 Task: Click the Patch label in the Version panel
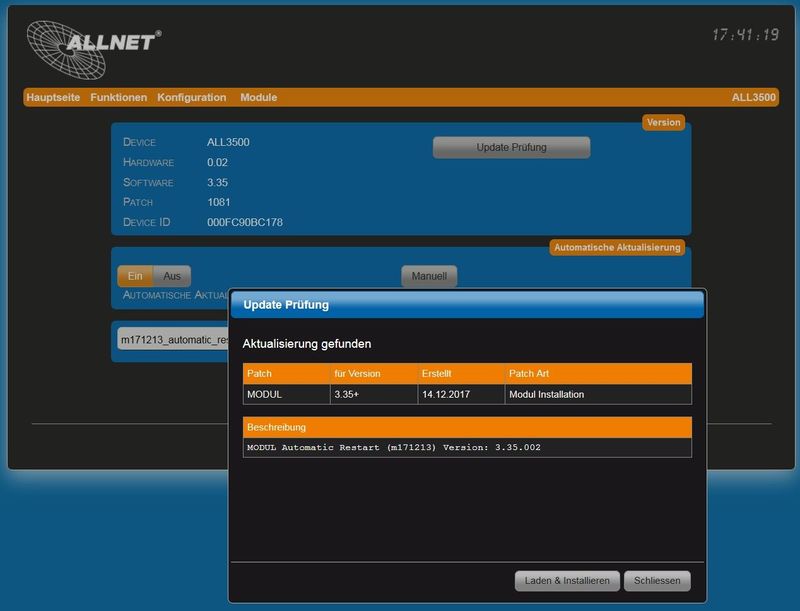(138, 202)
